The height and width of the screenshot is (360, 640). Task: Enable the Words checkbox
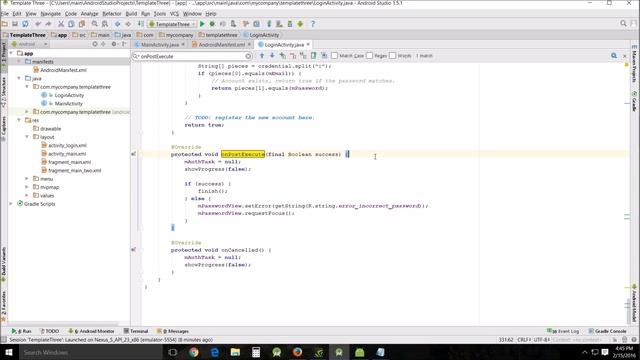393,56
